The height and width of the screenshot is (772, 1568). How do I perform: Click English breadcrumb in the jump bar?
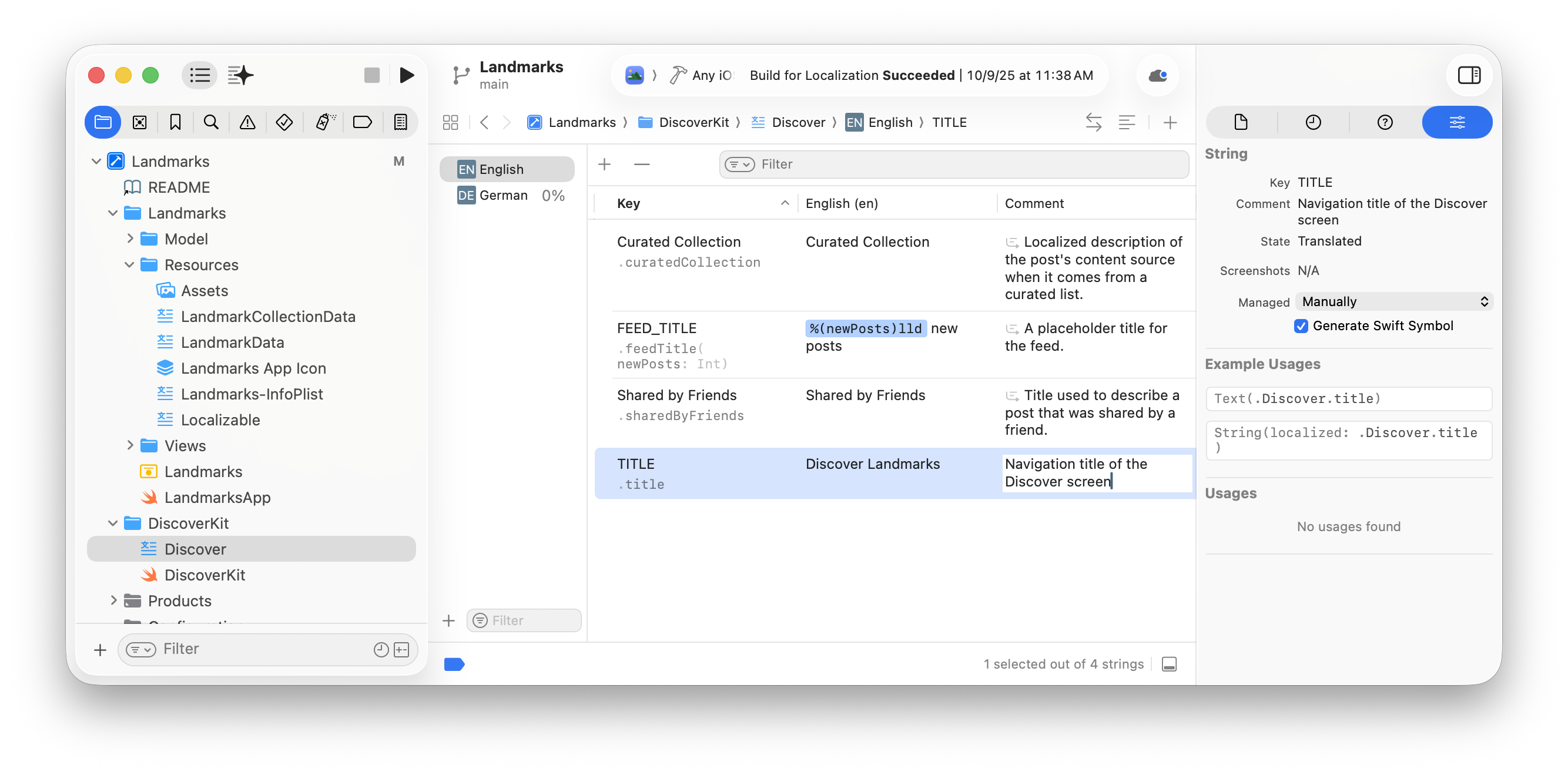879,122
